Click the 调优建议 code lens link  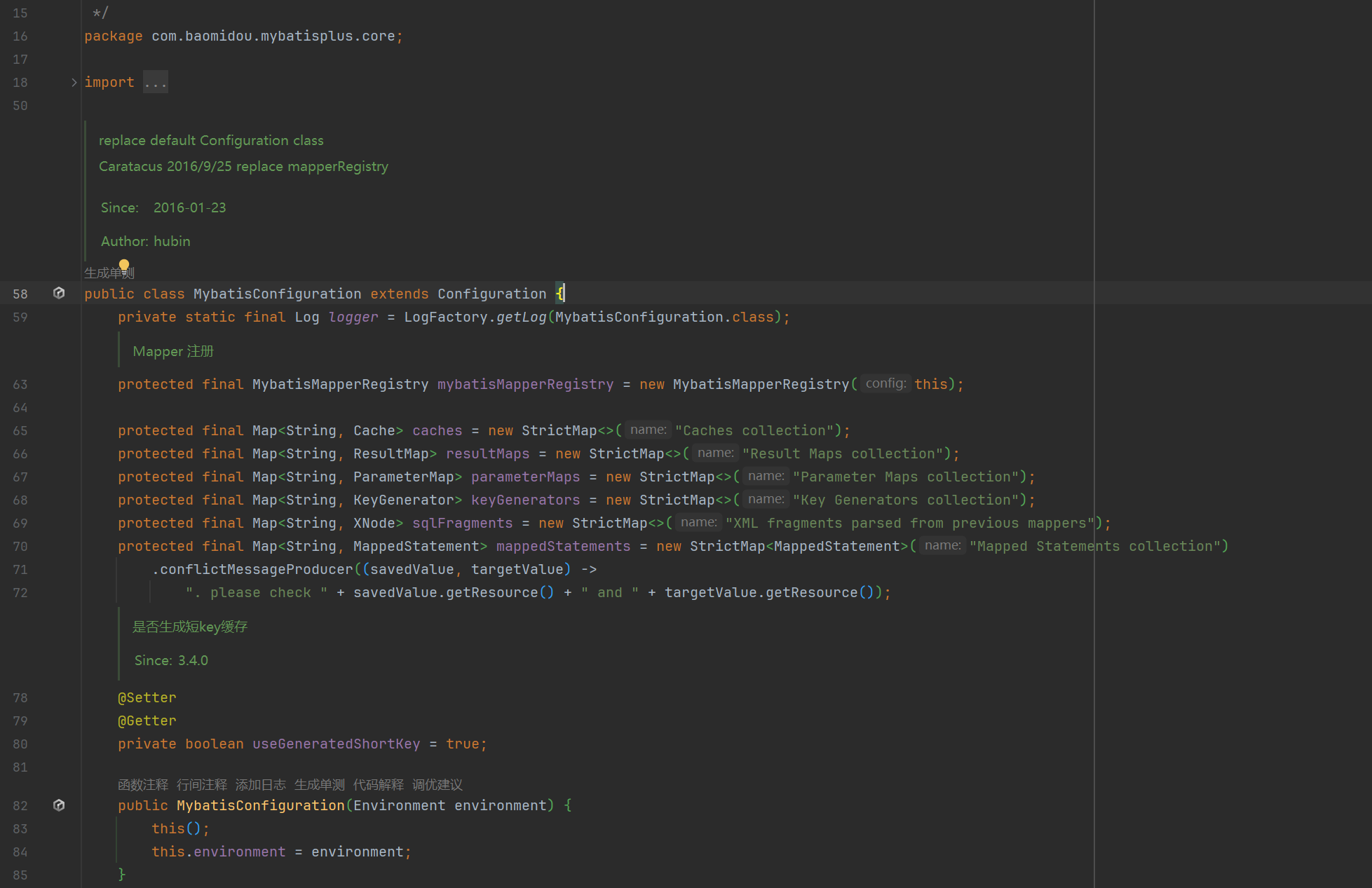coord(437,784)
